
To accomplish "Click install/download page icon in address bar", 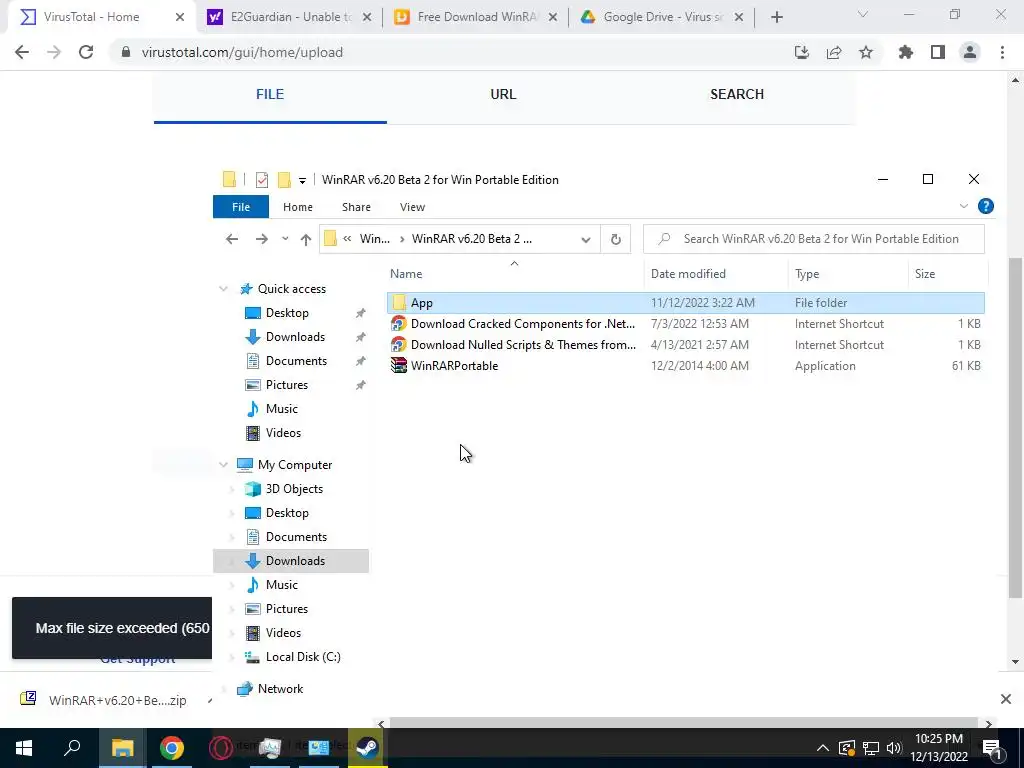I will [802, 52].
